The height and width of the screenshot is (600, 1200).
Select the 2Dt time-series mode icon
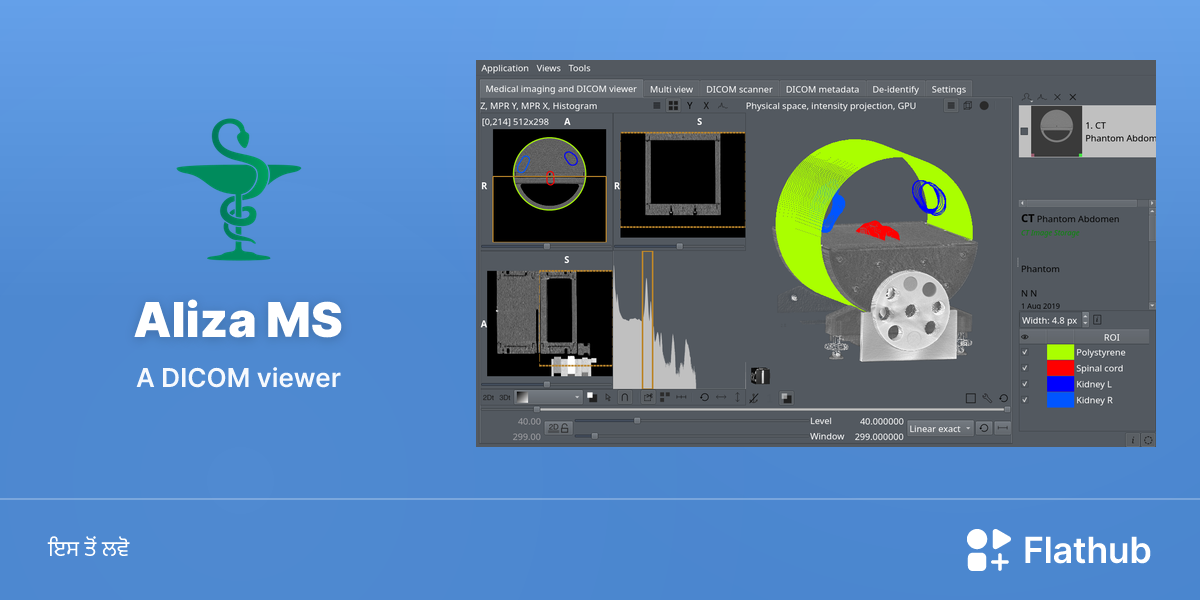pyautogui.click(x=488, y=397)
